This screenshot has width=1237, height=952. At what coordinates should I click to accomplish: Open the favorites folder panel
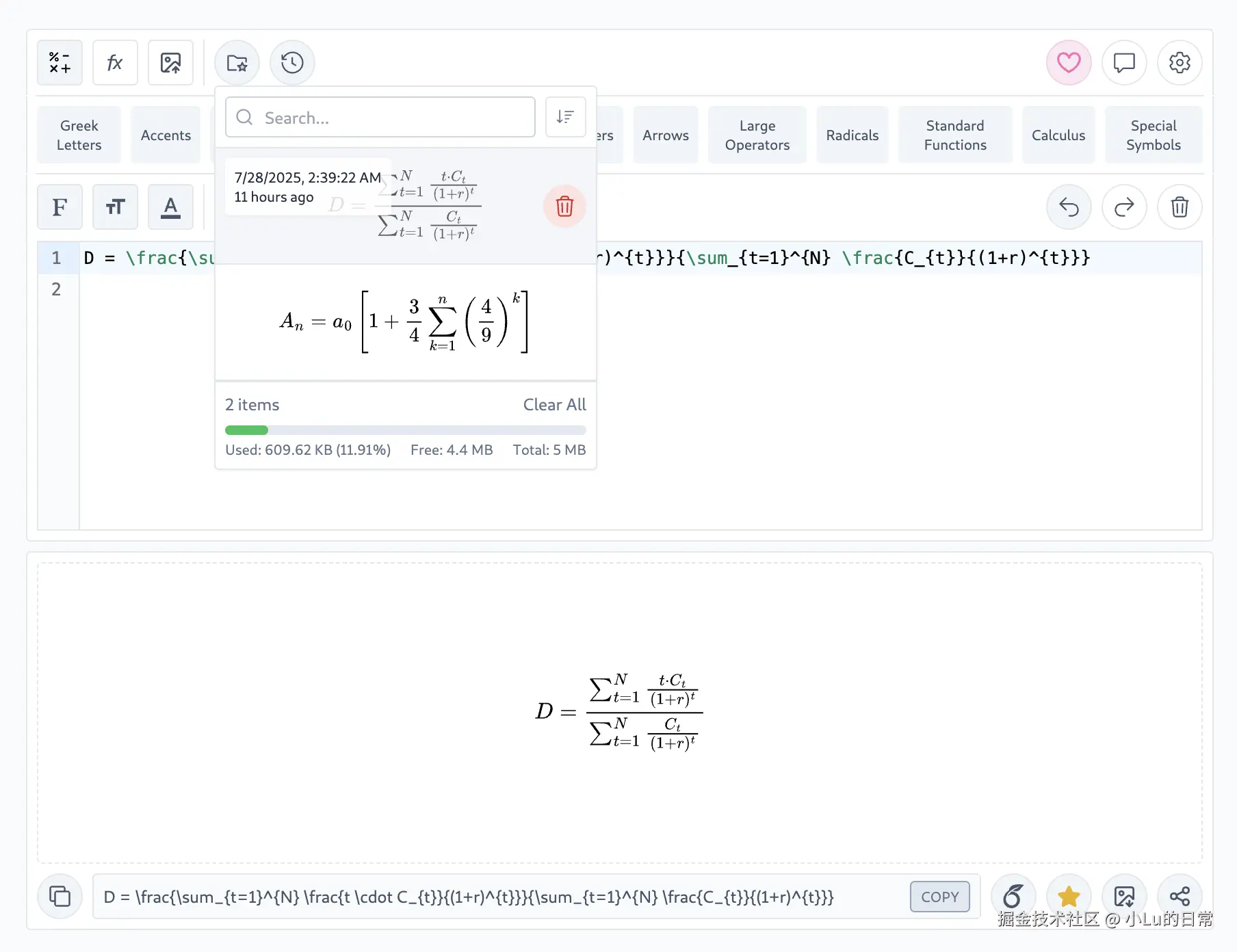click(x=236, y=62)
